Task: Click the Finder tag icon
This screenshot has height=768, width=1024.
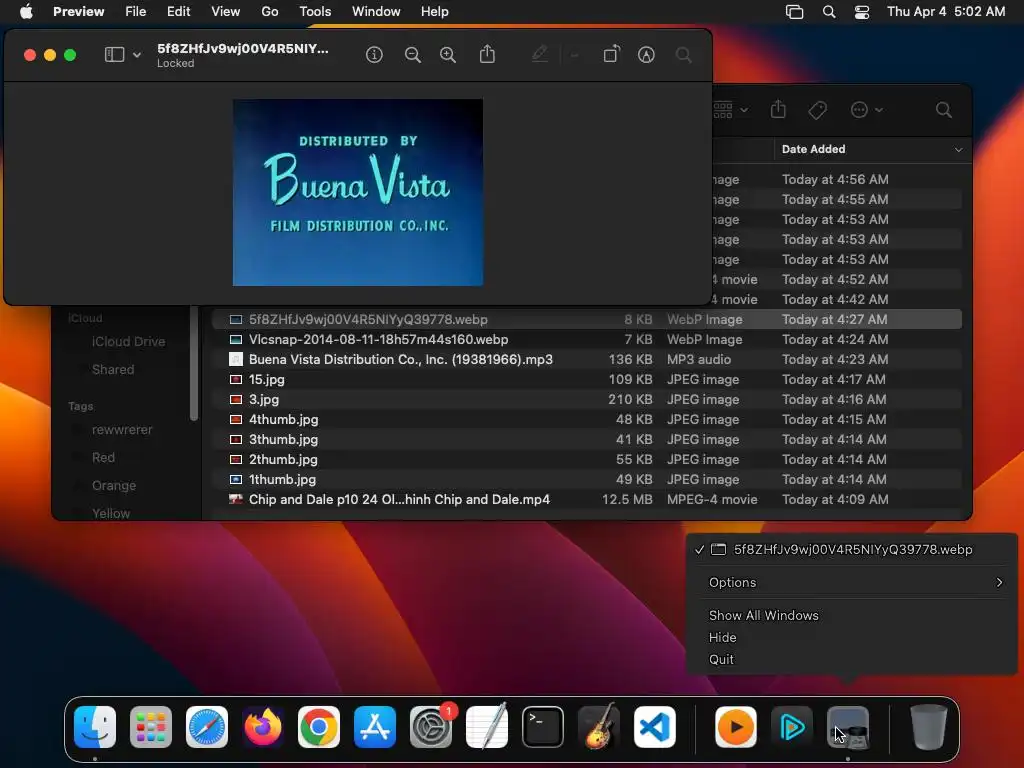Action: click(x=817, y=110)
